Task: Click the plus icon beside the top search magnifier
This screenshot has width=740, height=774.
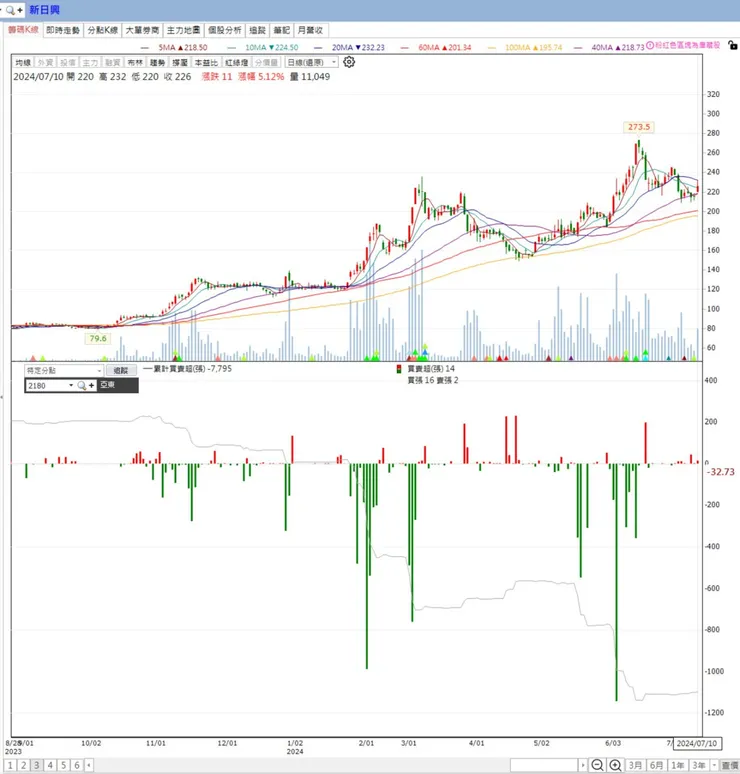Action: pyautogui.click(x=20, y=10)
